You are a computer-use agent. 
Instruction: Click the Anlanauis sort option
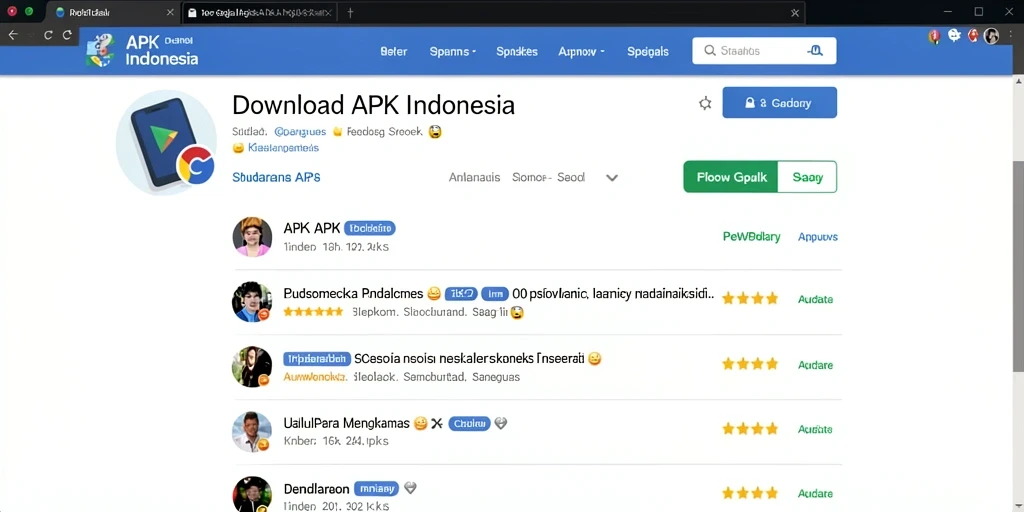click(x=474, y=177)
